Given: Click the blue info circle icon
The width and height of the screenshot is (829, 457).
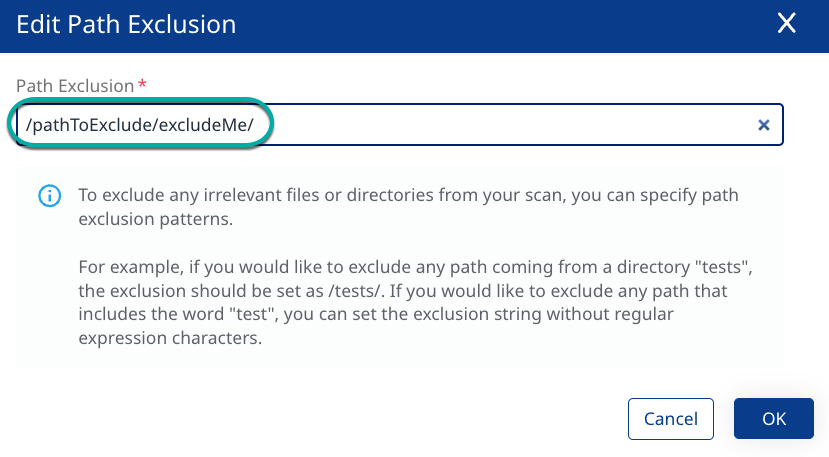Looking at the screenshot, I should 48,196.
